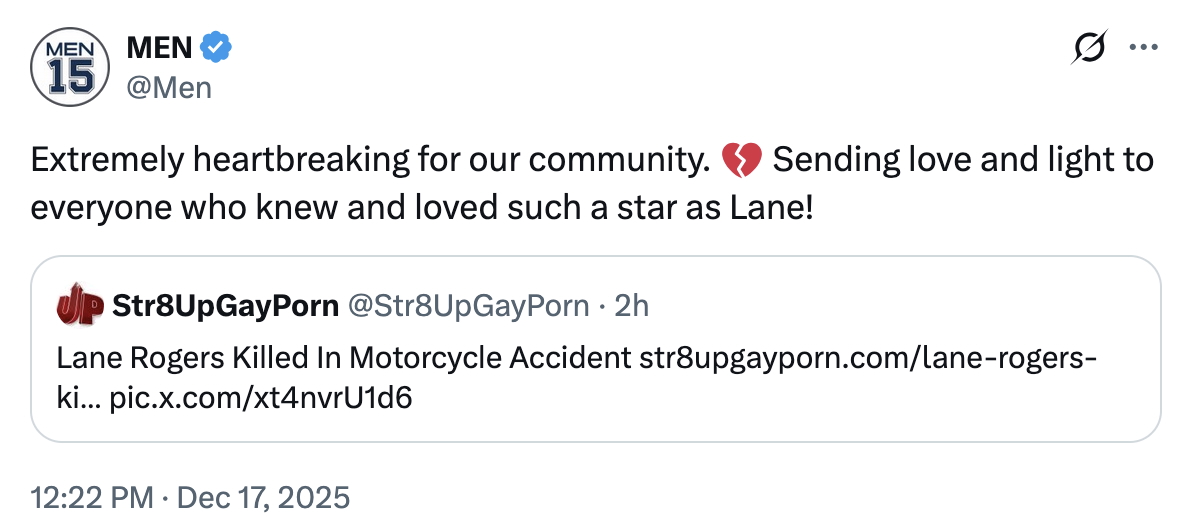
Task: Visit the @Str8UpGayPorn handle
Action: pyautogui.click(x=468, y=306)
